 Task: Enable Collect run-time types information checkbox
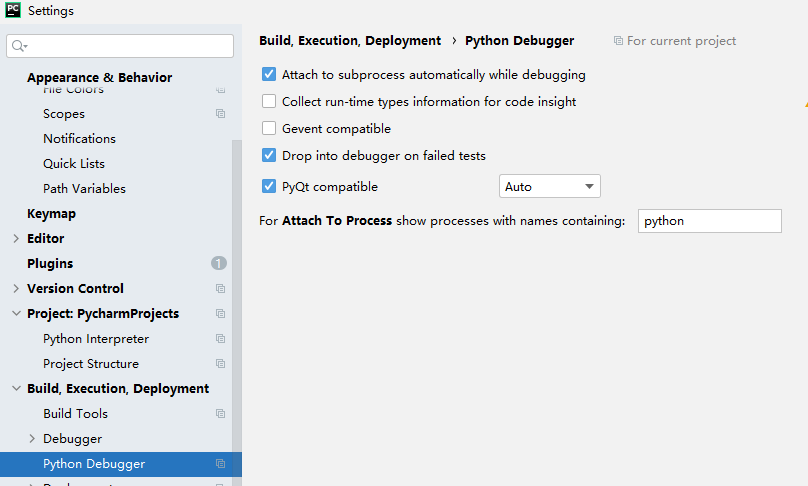269,102
